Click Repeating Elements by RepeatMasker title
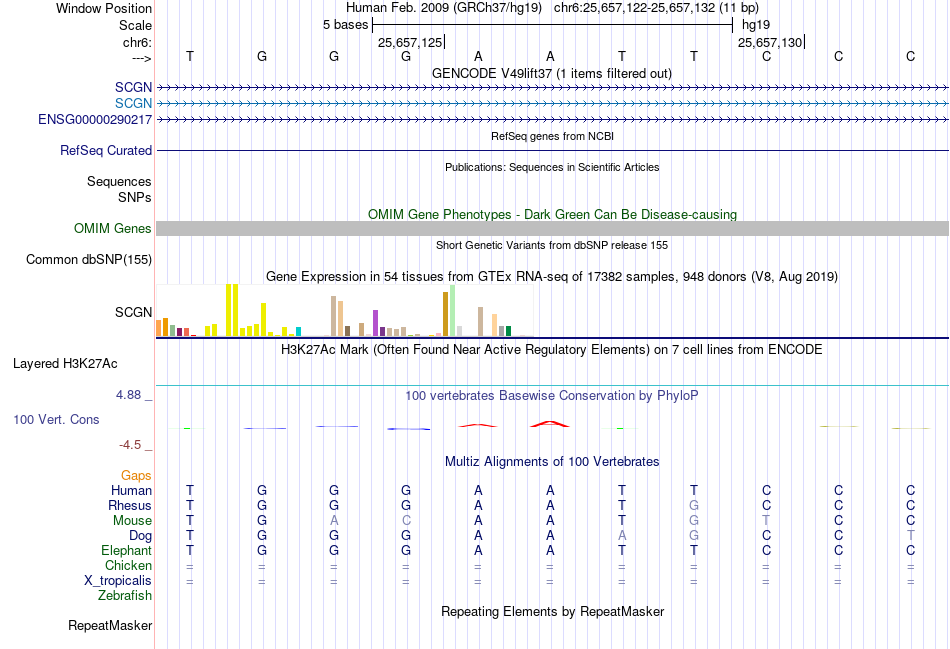The height and width of the screenshot is (649, 950). coord(553,611)
